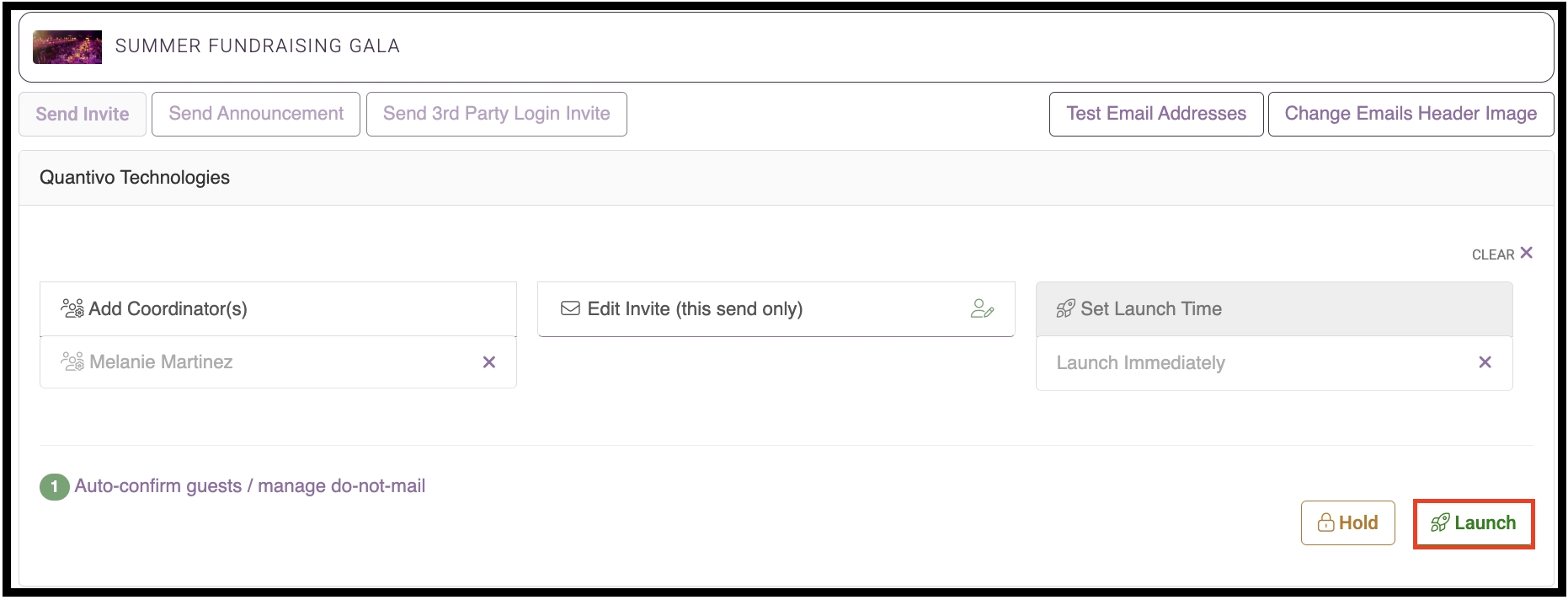Click the Hold button
The height and width of the screenshot is (600, 1568).
point(1348,523)
